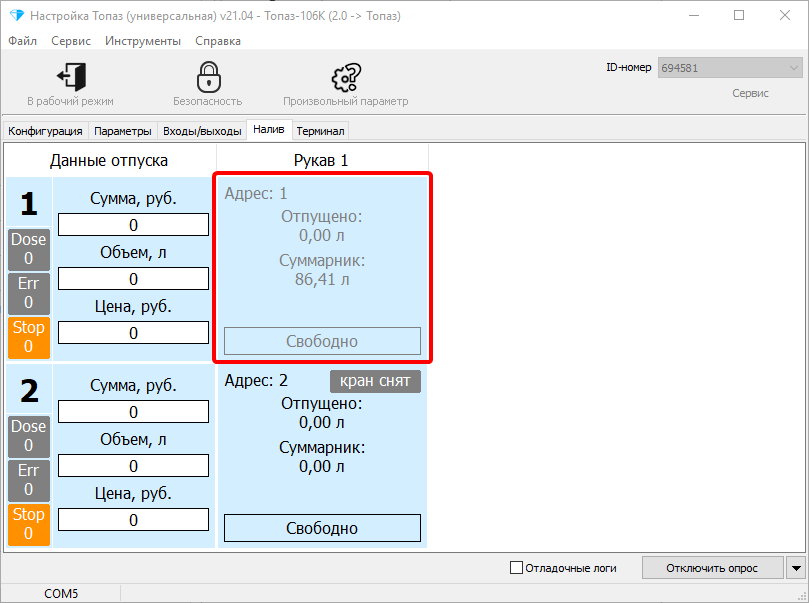
Task: Click the window resize grip in status bar
Action: point(802,596)
